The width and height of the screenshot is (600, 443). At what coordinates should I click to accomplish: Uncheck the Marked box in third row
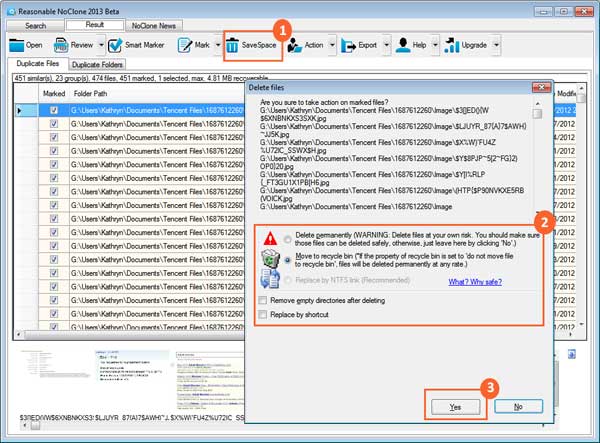point(54,137)
